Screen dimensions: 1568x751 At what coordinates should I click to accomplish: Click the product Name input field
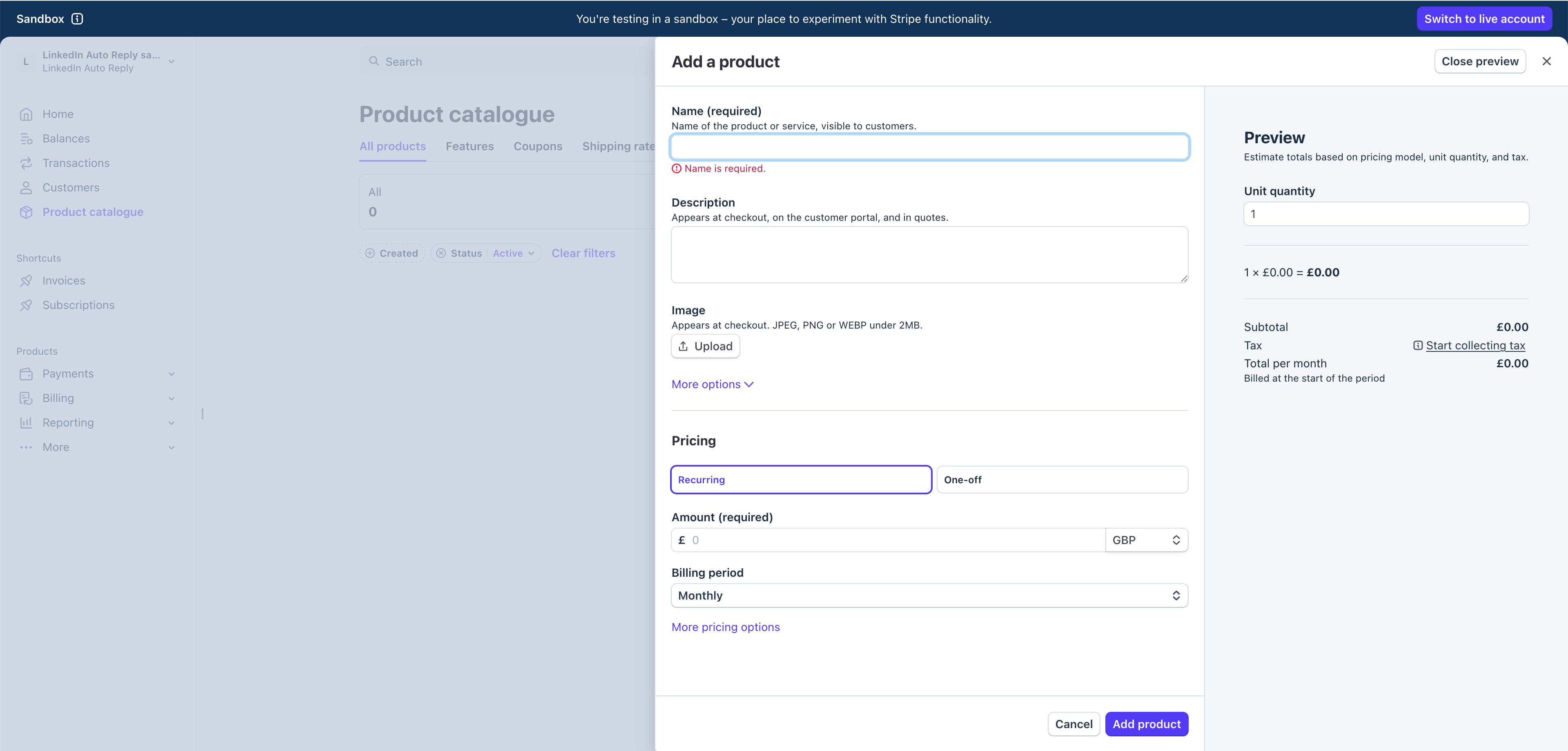pos(929,147)
